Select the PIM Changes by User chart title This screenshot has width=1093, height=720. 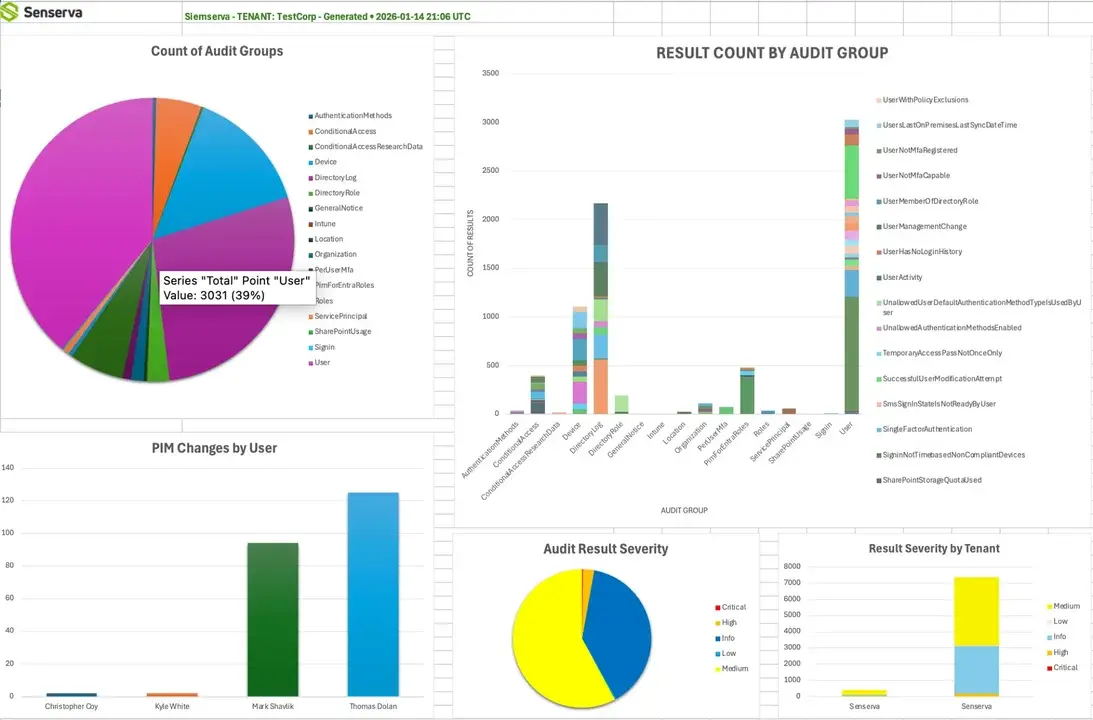point(215,447)
